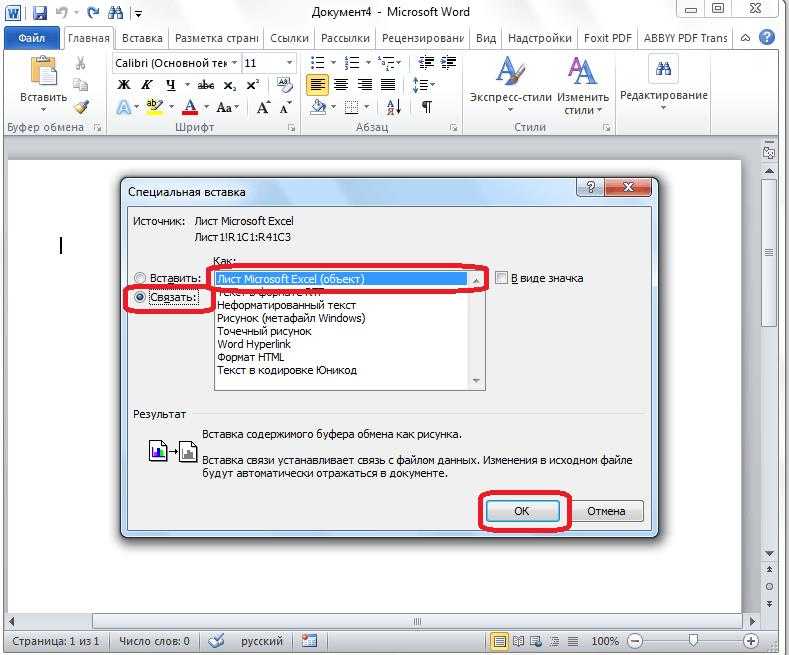Image resolution: width=789 pixels, height=655 pixels.
Task: Check the 'В виде значка' checkbox
Action: (x=501, y=278)
